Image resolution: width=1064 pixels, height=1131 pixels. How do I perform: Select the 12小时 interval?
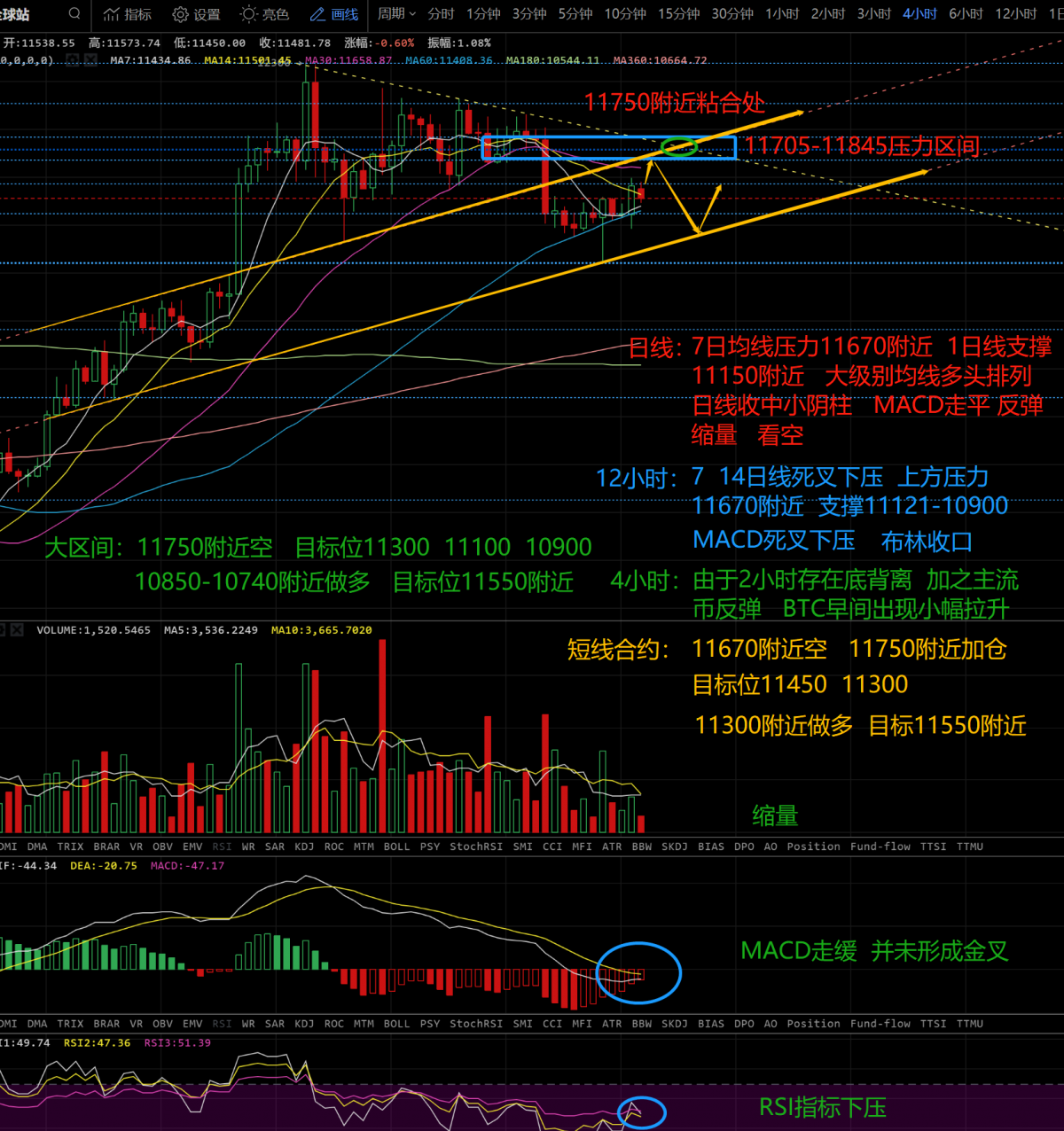[x=1015, y=14]
